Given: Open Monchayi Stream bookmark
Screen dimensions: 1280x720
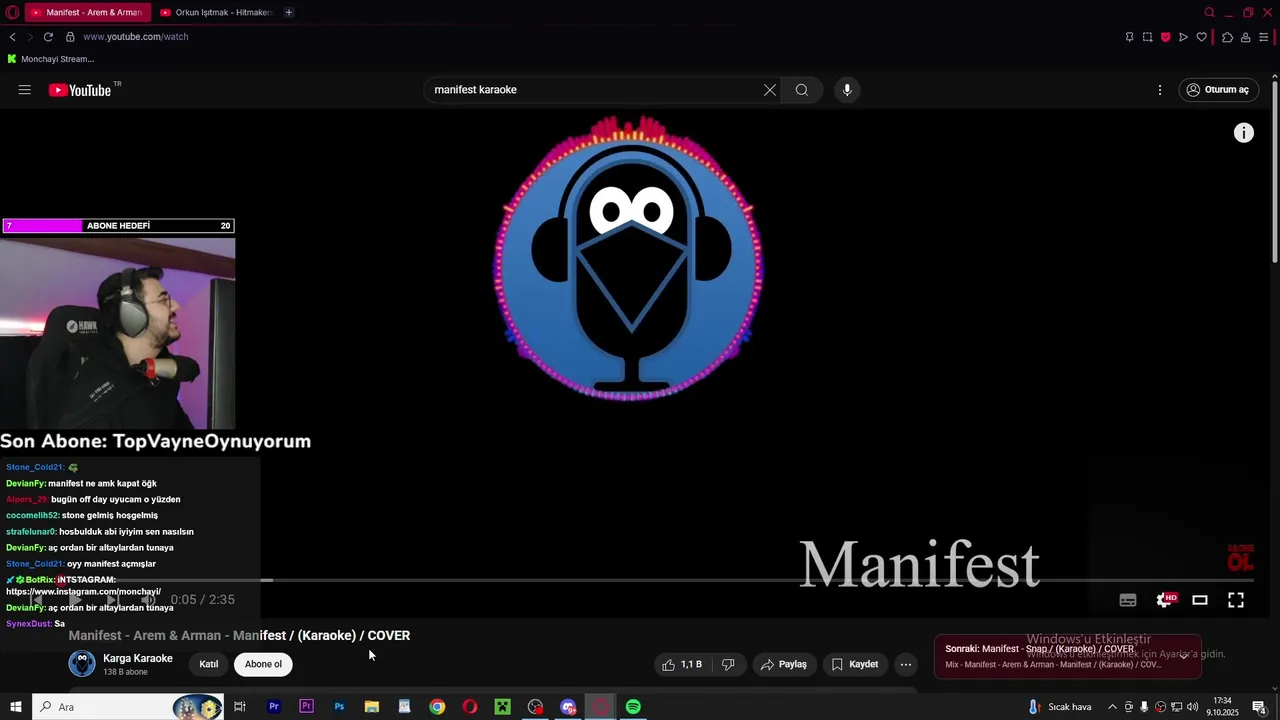Looking at the screenshot, I should click(x=50, y=59).
